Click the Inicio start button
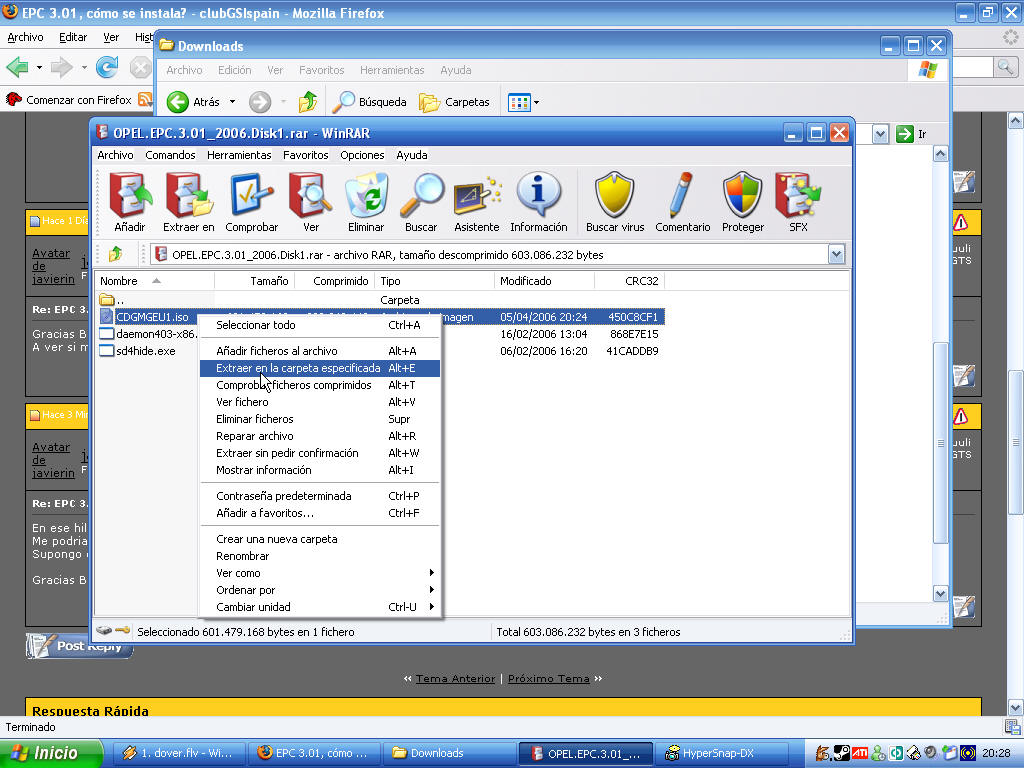Viewport: 1024px width, 768px height. 51,753
